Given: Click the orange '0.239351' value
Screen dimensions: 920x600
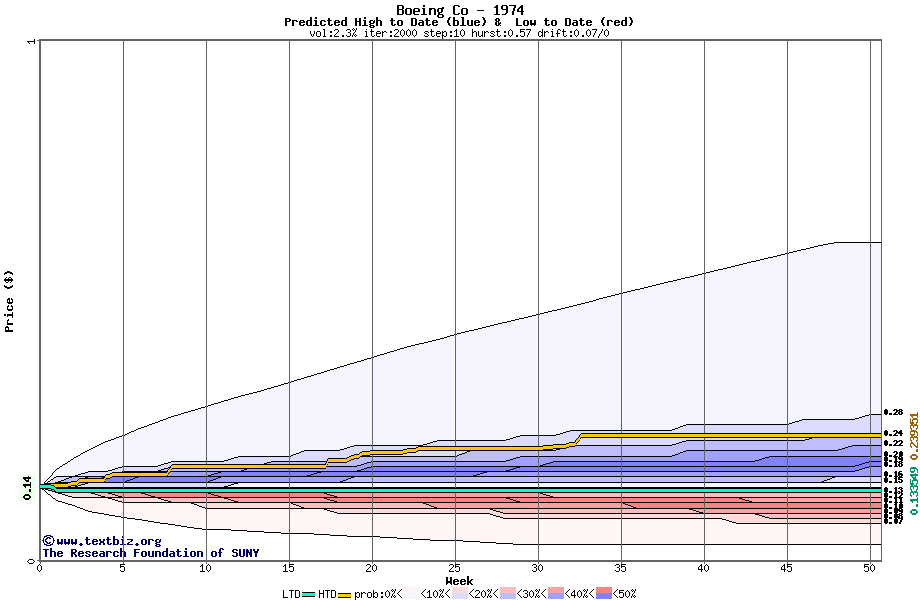Looking at the screenshot, I should 914,436.
